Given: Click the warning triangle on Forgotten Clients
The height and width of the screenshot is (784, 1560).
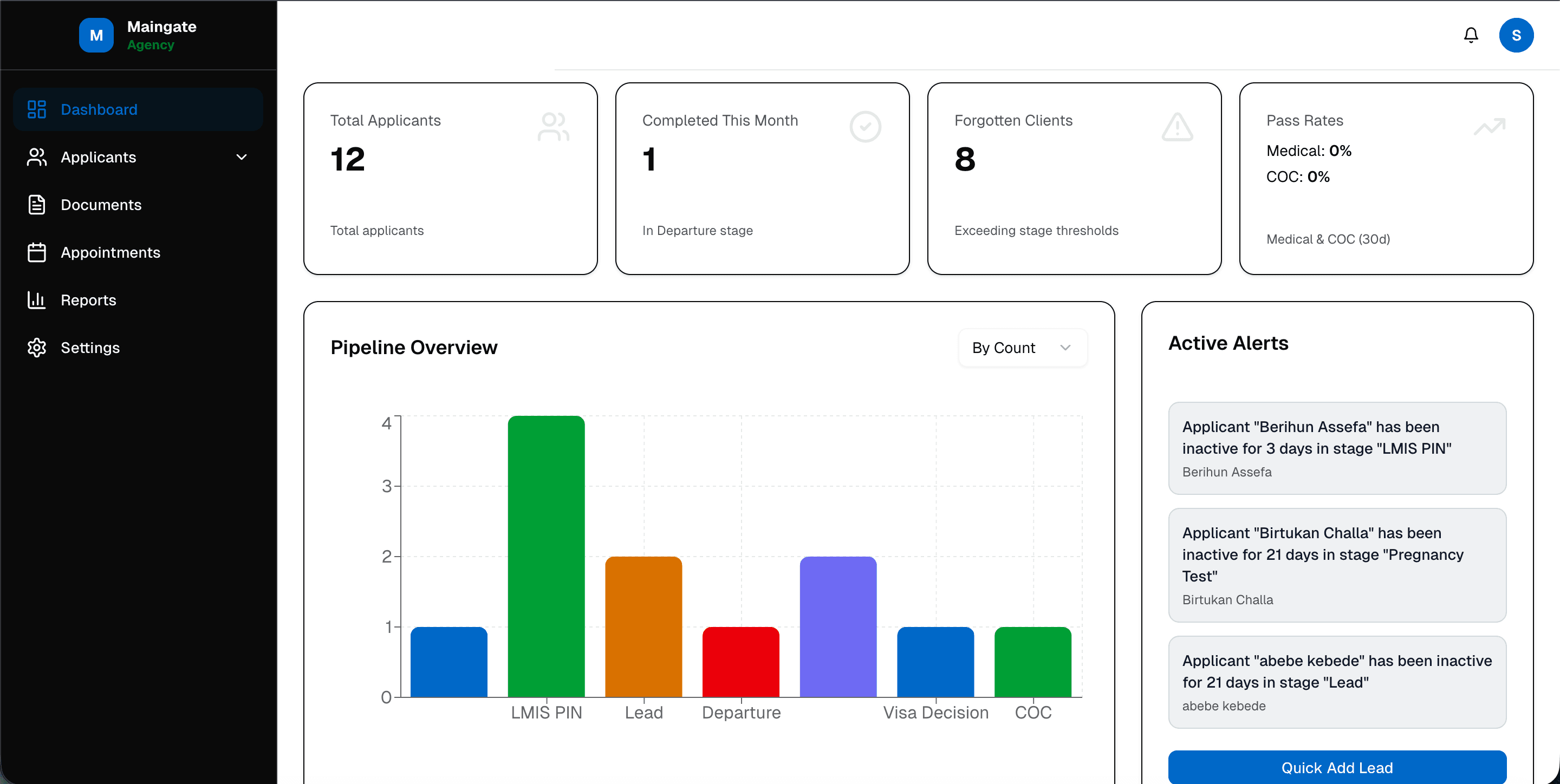Looking at the screenshot, I should [x=1177, y=127].
